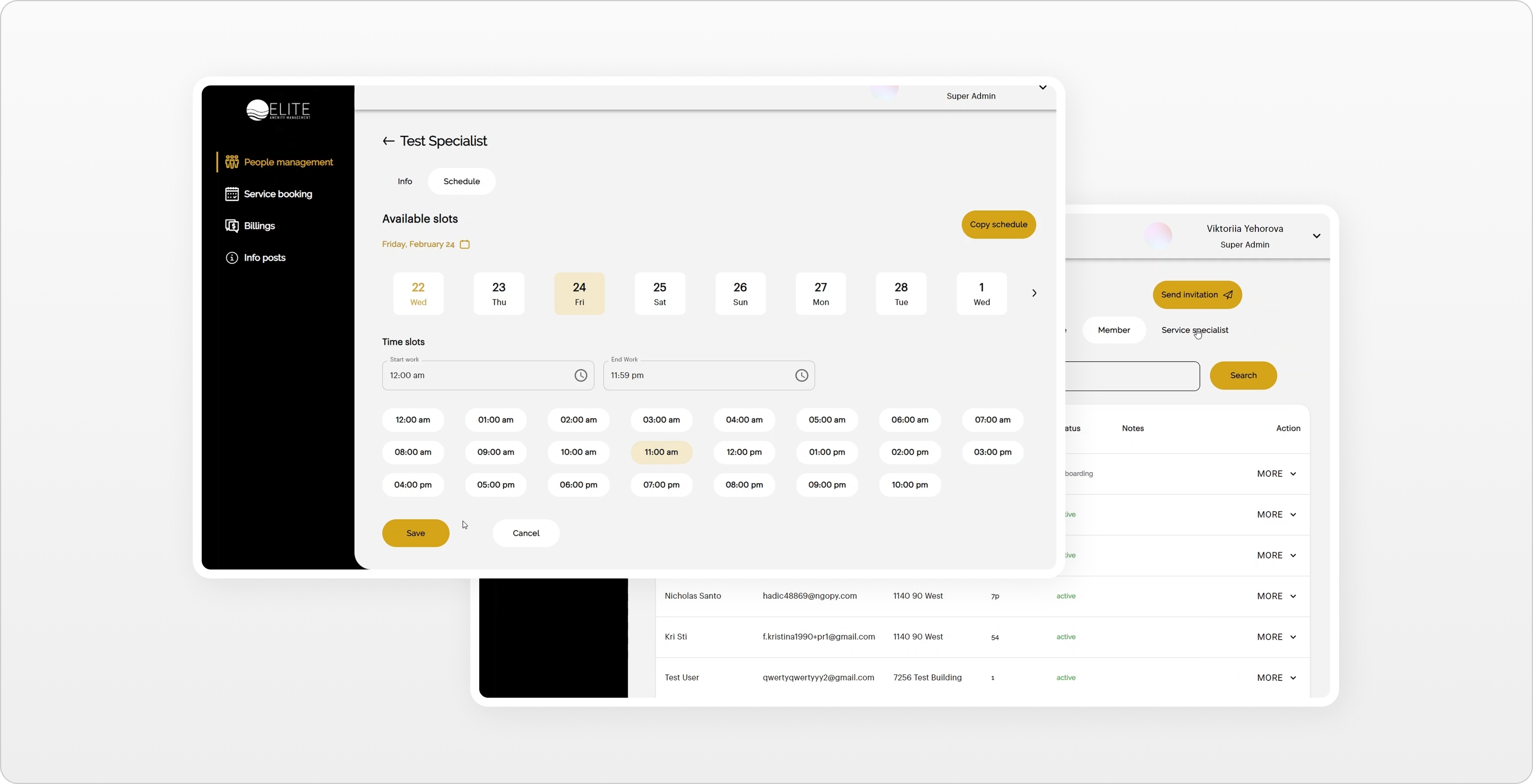Toggle the 10:00 pm time slot
This screenshot has height=784, width=1533.
click(x=909, y=485)
